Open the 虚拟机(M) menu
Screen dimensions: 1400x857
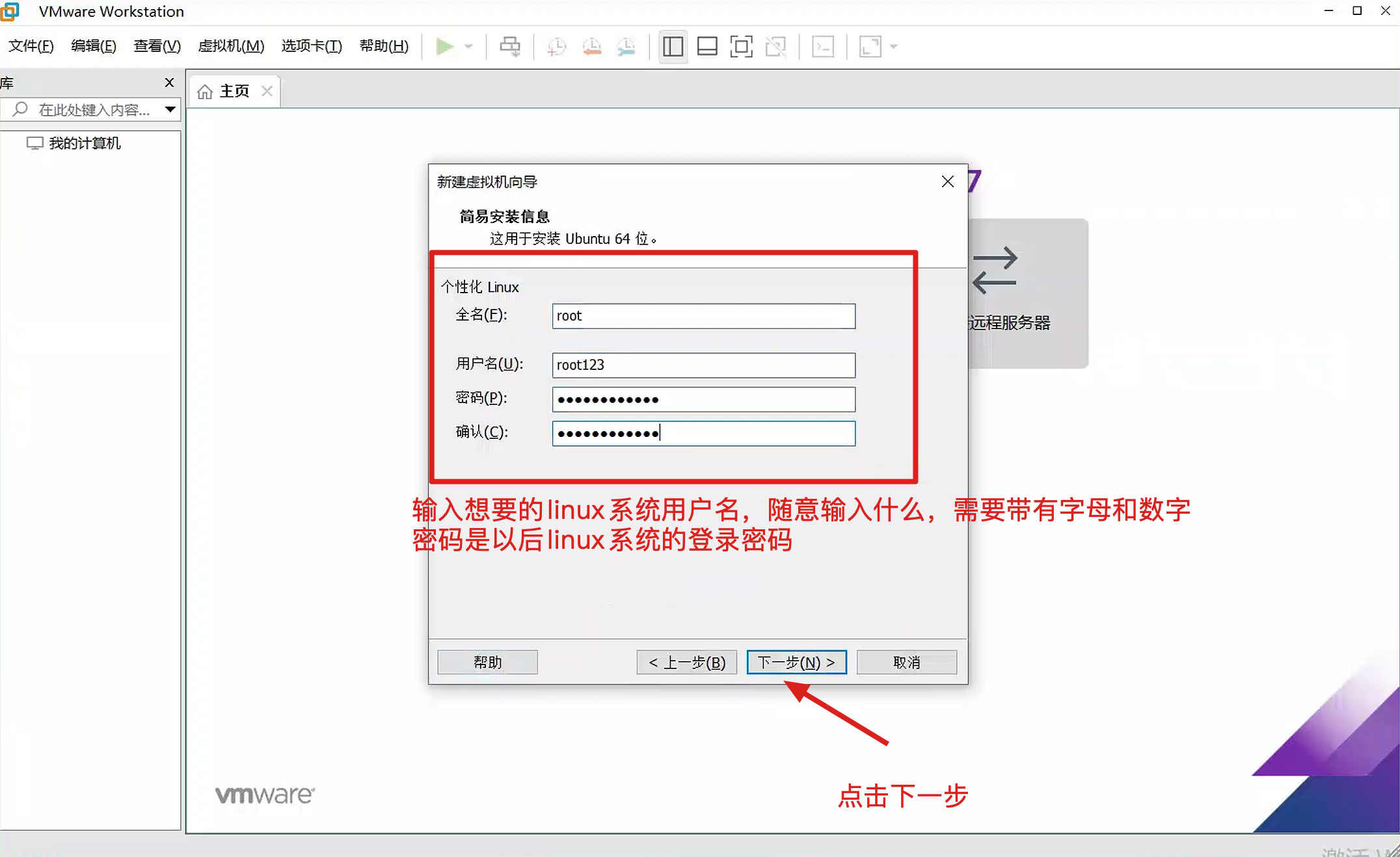[x=231, y=46]
